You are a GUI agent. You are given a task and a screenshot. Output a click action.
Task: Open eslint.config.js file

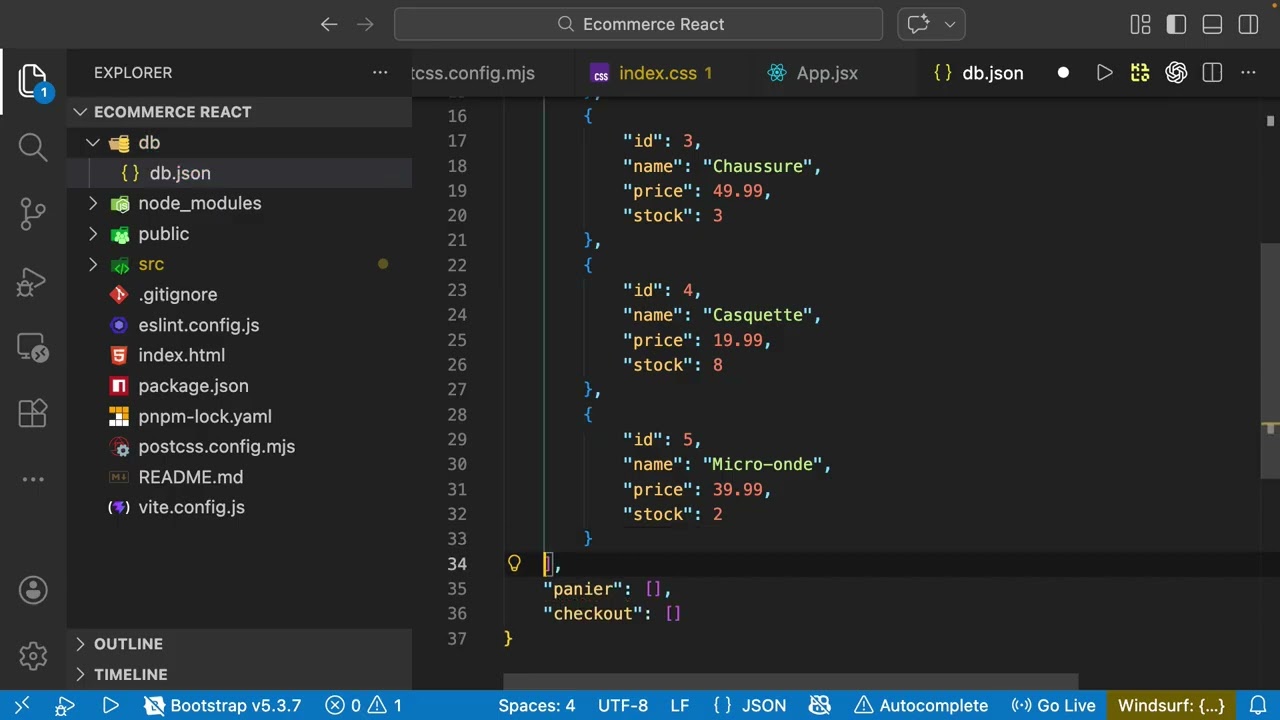click(240, 325)
